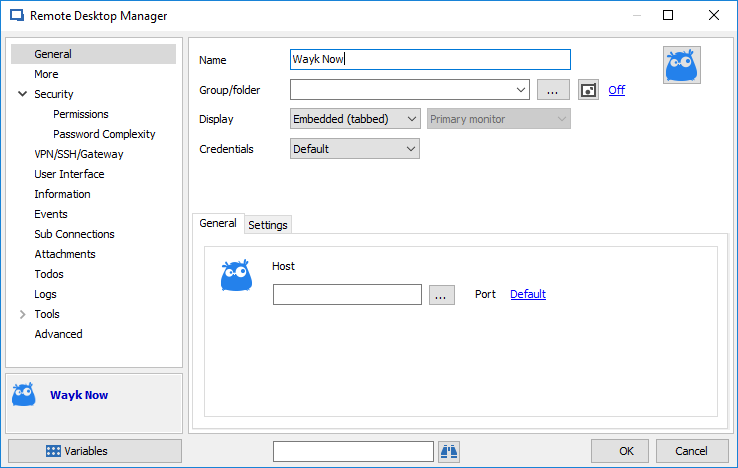Click the Wayk Now label in footer panel
Image resolution: width=738 pixels, height=468 pixels.
point(79,395)
